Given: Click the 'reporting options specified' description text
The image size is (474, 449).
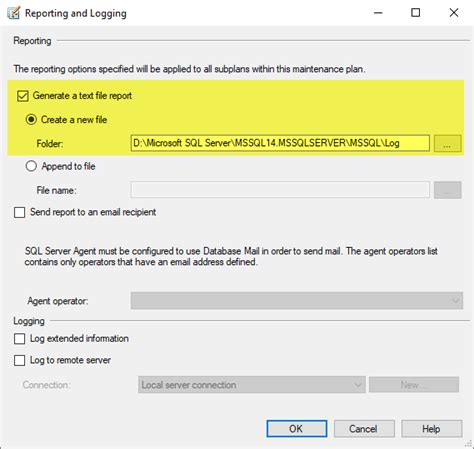Looking at the screenshot, I should 189,69.
